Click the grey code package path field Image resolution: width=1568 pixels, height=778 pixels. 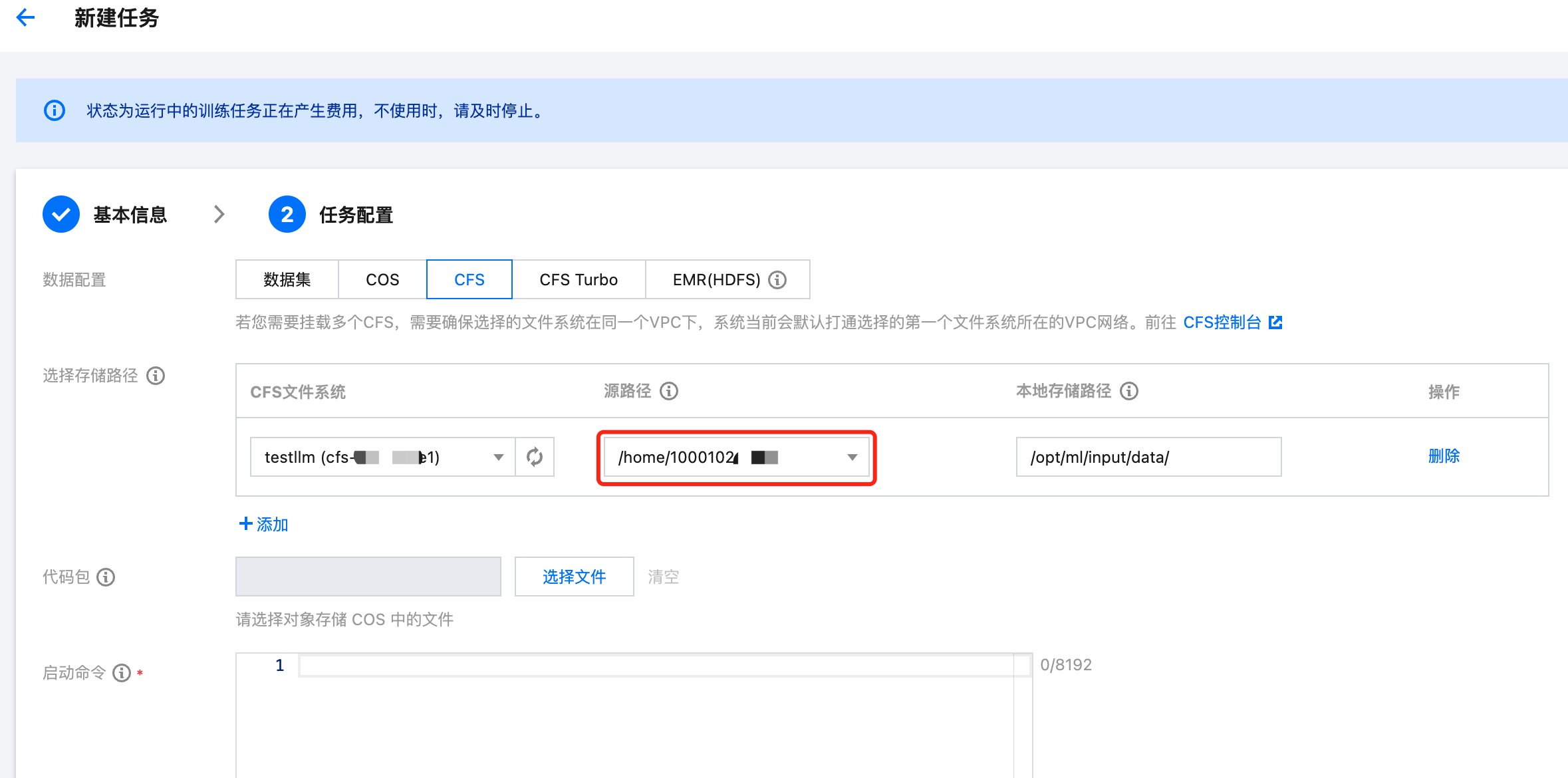pos(368,577)
